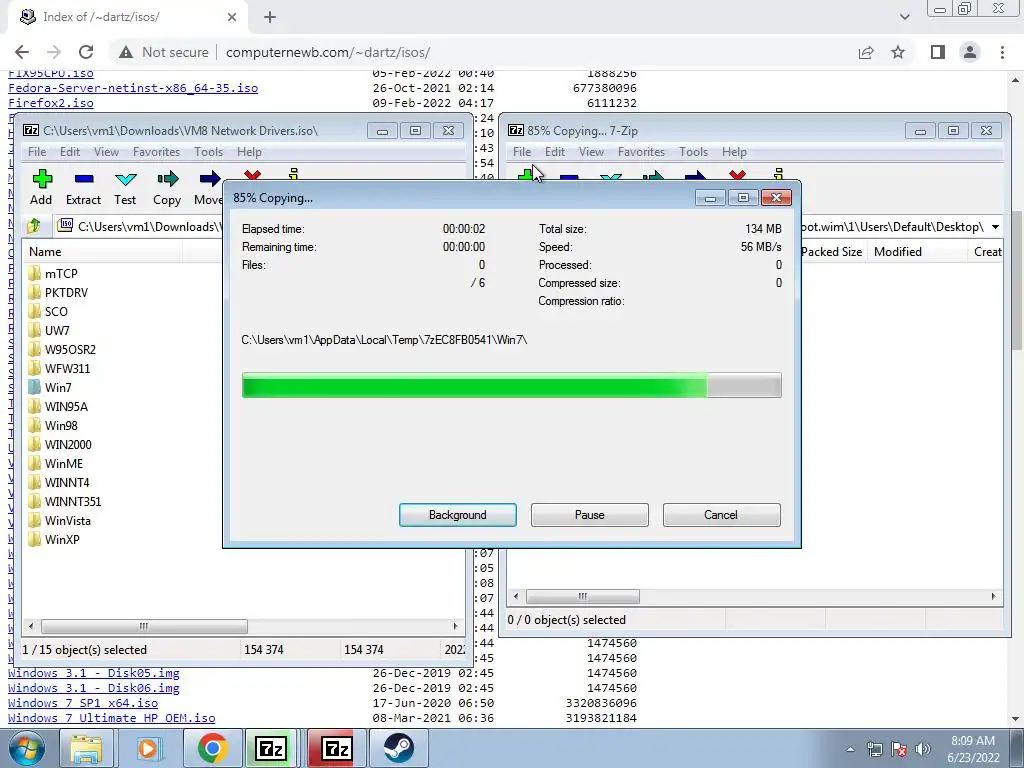Click the up-folder icon in left 7-Zip window

tap(34, 226)
